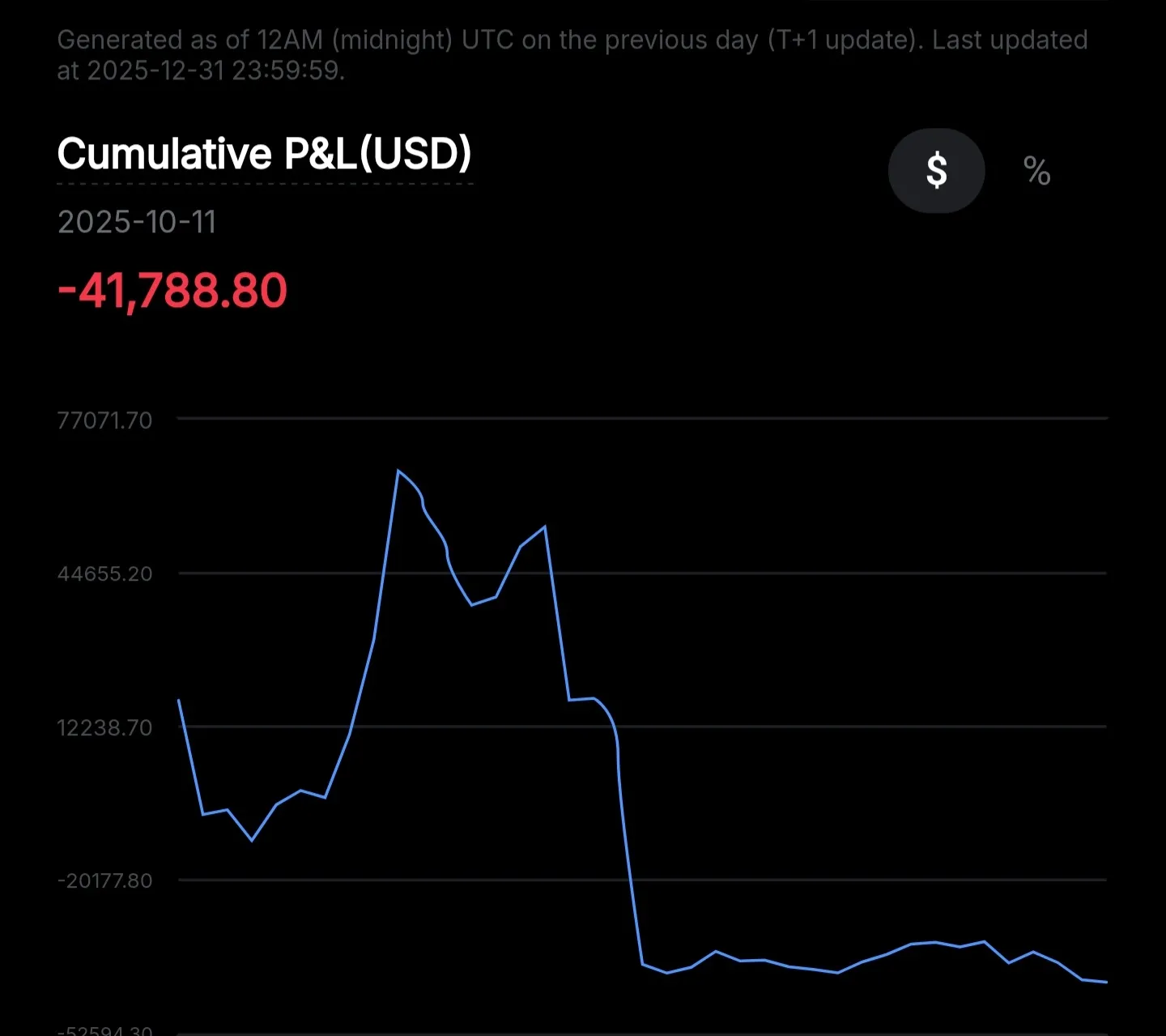Select the first data point at line's left start
The width and height of the screenshot is (1166, 1036).
179,700
